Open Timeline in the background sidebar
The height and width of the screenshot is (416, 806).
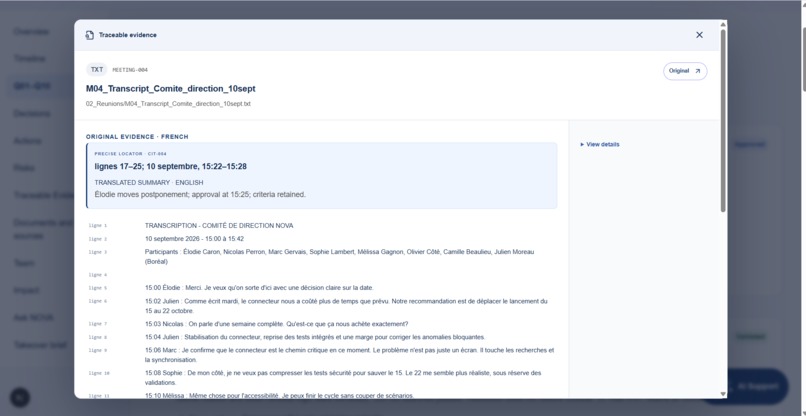click(x=29, y=59)
